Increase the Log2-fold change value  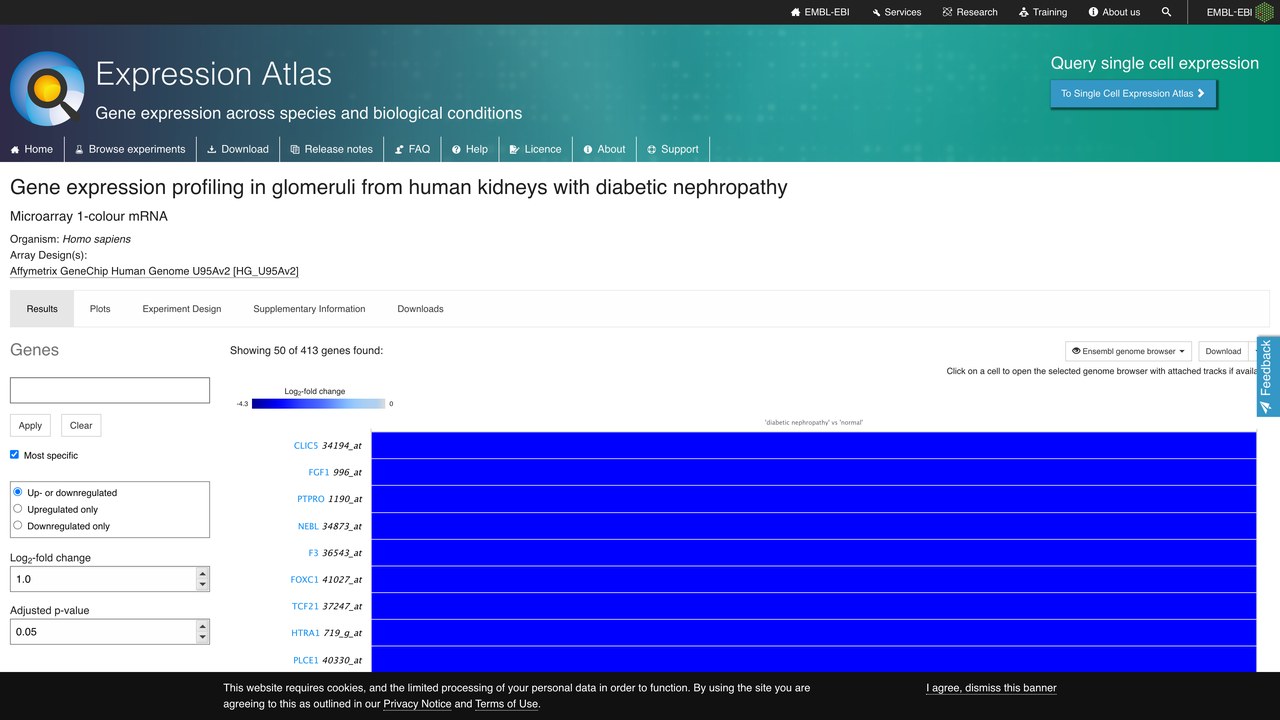tap(203, 574)
